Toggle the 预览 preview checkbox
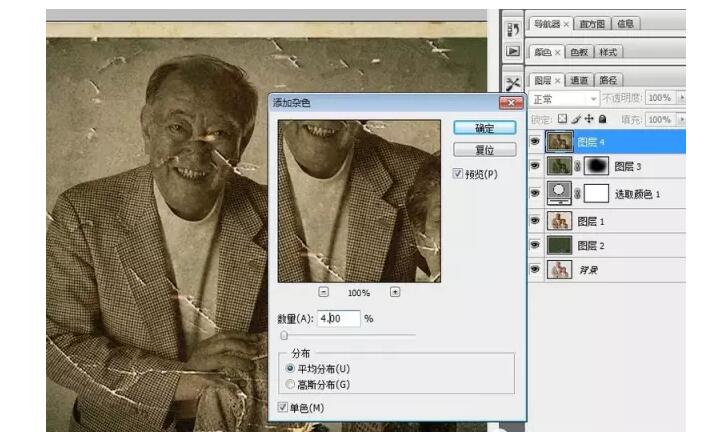This screenshot has height=432, width=727. pyautogui.click(x=459, y=173)
